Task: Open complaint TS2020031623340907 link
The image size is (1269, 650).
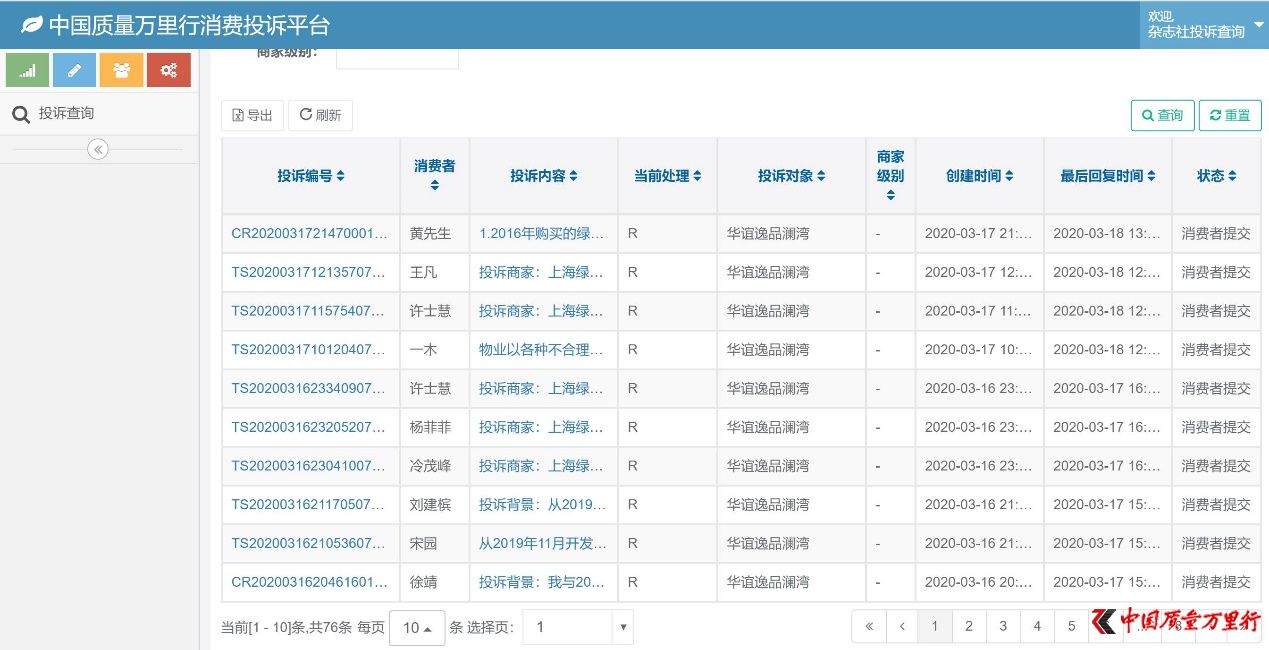Action: point(310,388)
